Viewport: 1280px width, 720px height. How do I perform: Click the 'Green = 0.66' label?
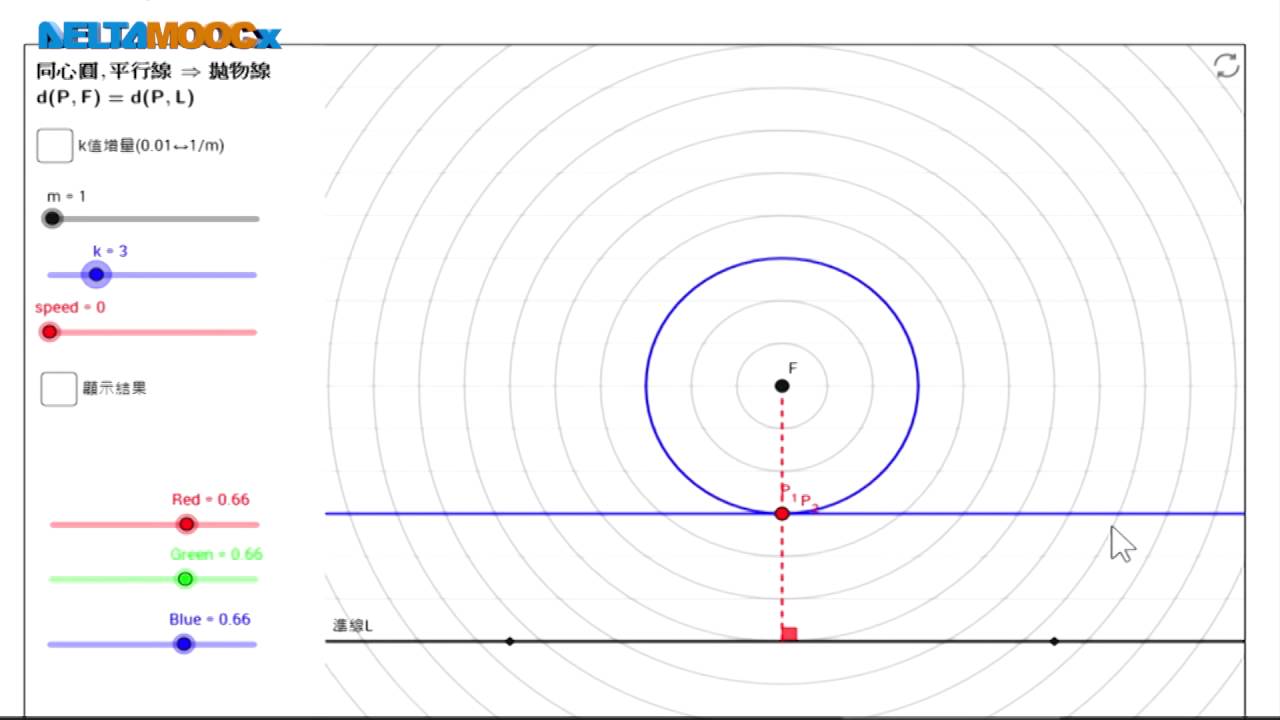[x=216, y=554]
